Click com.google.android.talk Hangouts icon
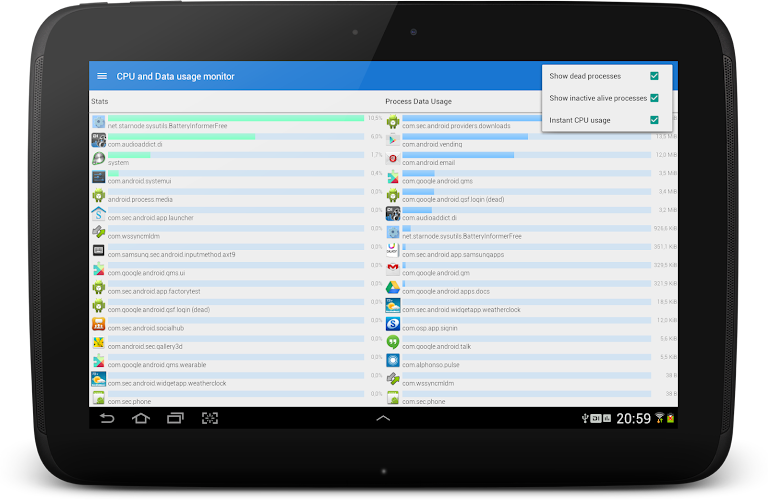Screen dimensions: 768x500 [x=393, y=342]
